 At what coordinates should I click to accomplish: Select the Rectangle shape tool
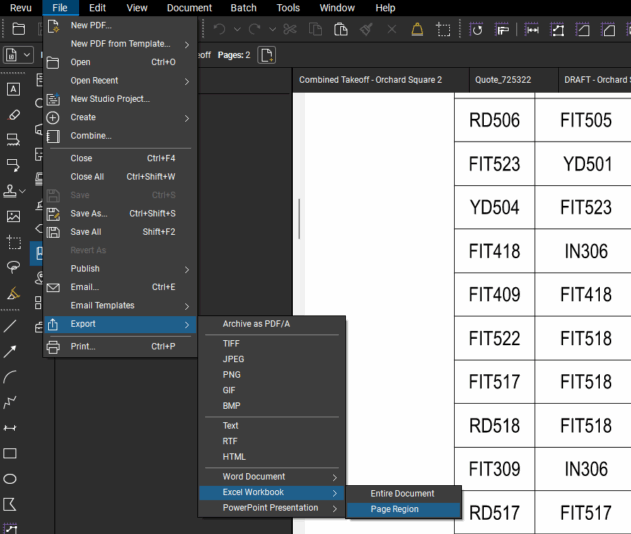(12, 453)
